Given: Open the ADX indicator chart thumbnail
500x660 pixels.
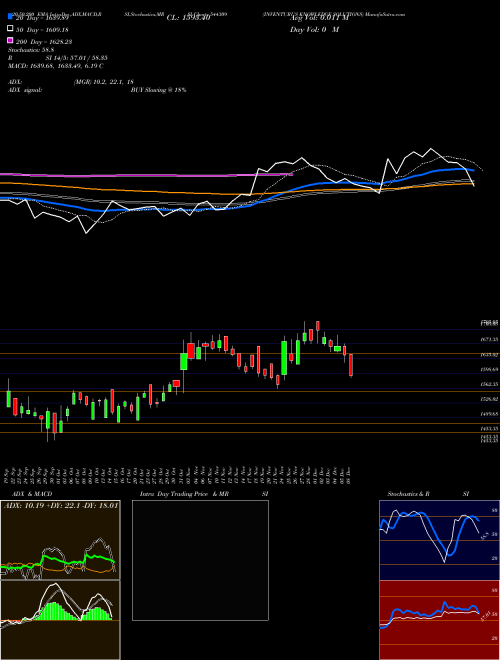Looking at the screenshot, I should 60,540.
